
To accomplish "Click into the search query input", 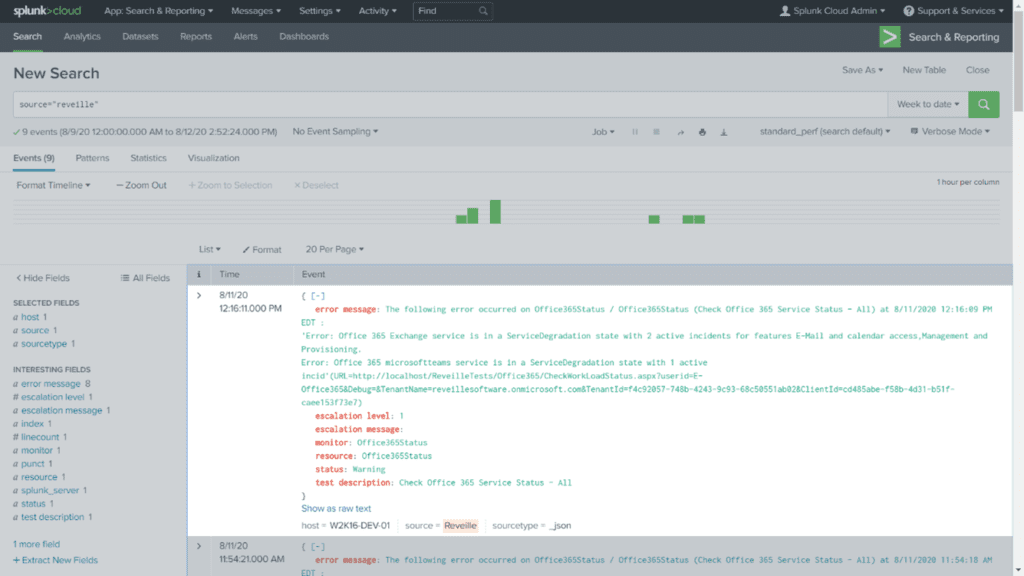I will click(450, 104).
